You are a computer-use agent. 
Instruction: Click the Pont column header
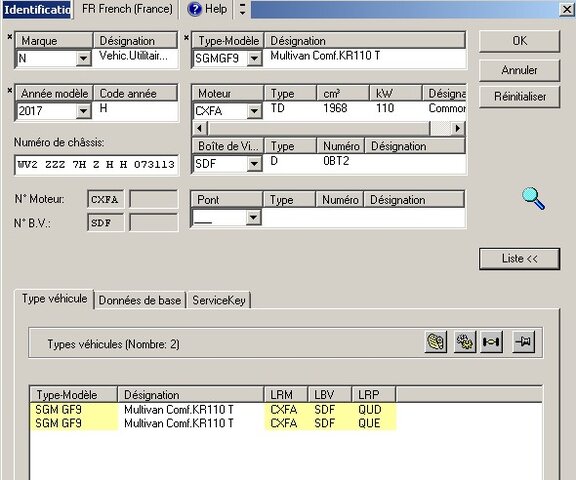[x=226, y=199]
